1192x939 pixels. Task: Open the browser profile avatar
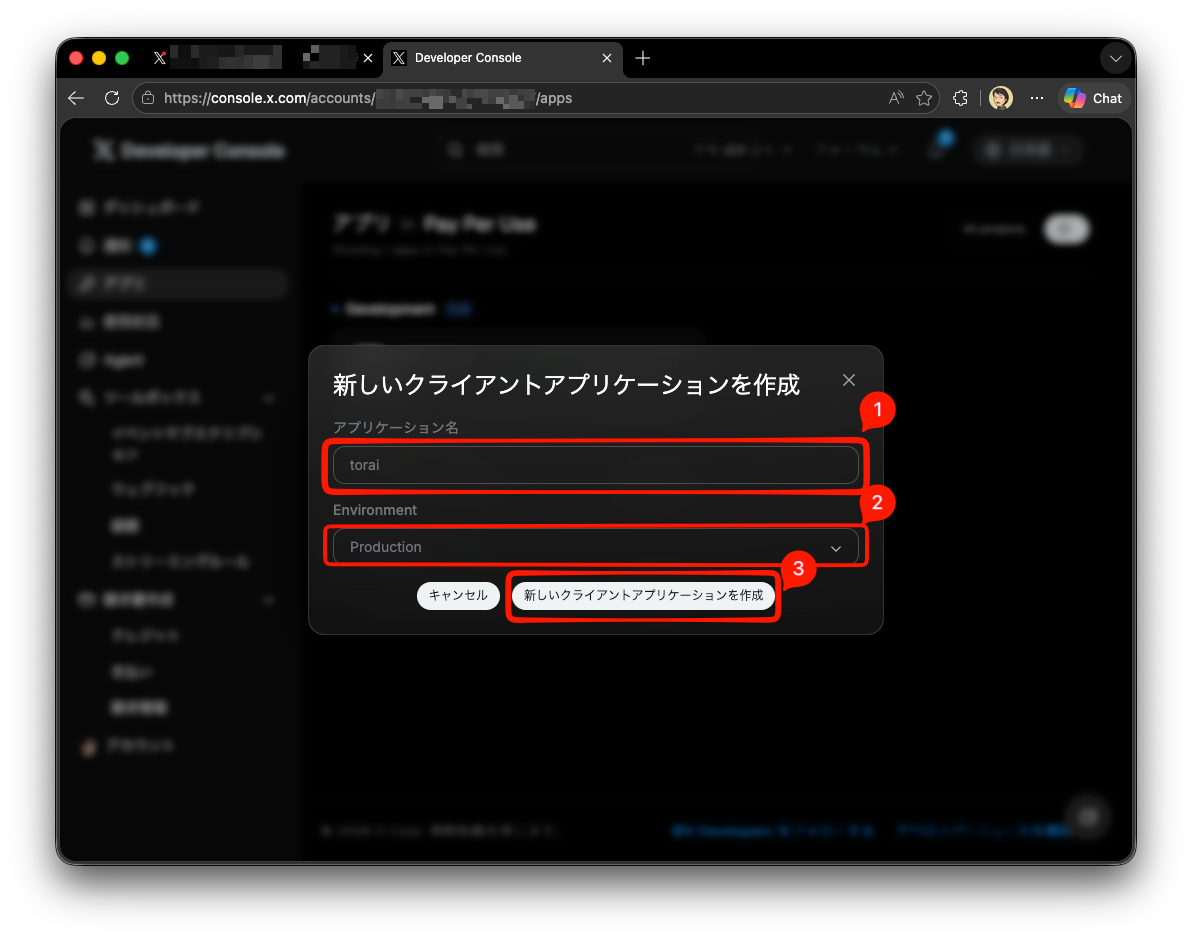tap(1000, 98)
